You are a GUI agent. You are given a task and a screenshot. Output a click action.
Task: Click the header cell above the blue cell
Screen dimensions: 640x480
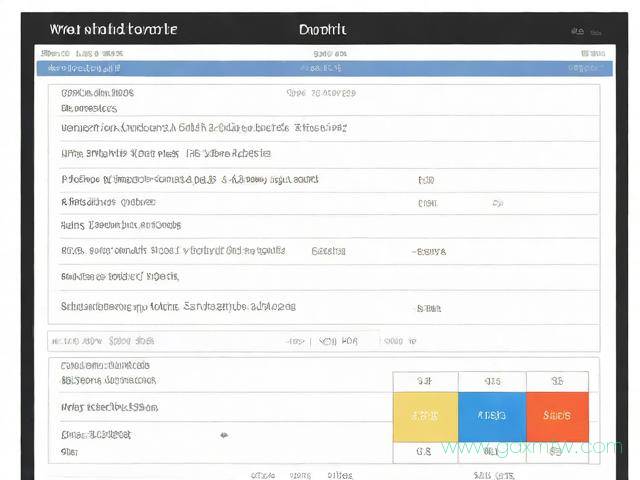pos(491,381)
